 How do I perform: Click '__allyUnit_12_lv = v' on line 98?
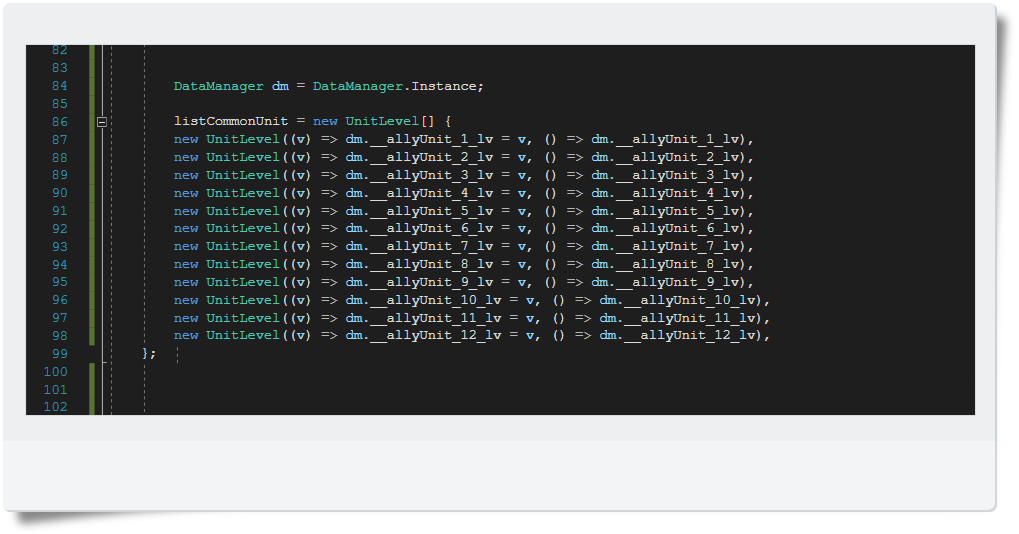pyautogui.click(x=452, y=335)
